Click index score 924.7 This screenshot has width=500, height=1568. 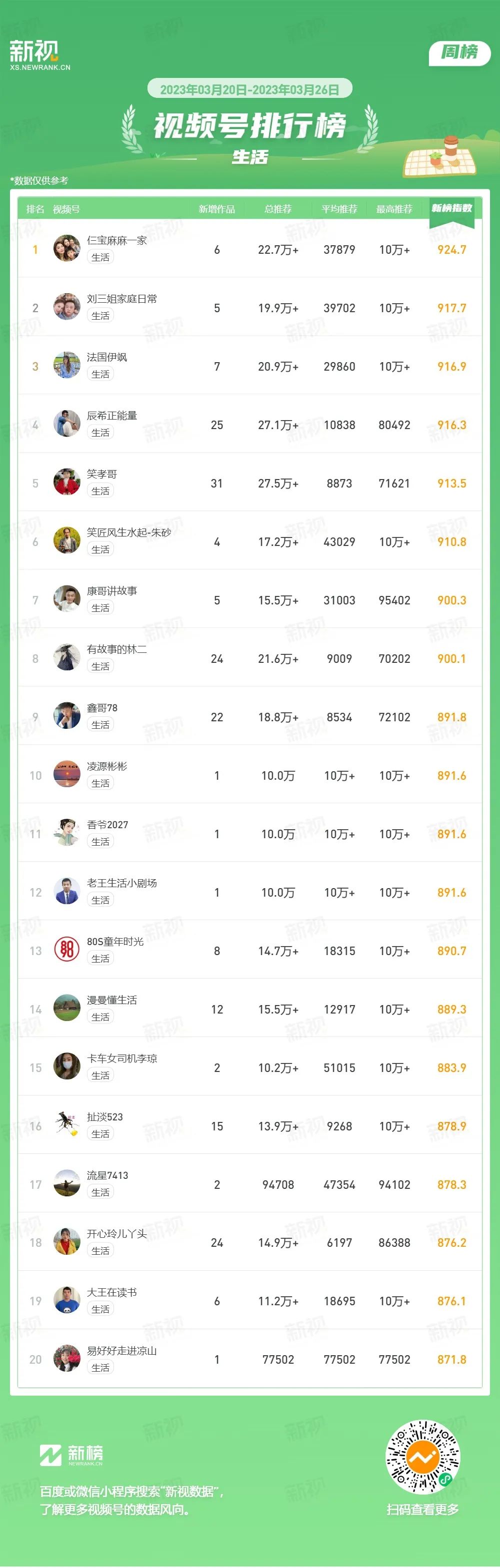pos(452,250)
